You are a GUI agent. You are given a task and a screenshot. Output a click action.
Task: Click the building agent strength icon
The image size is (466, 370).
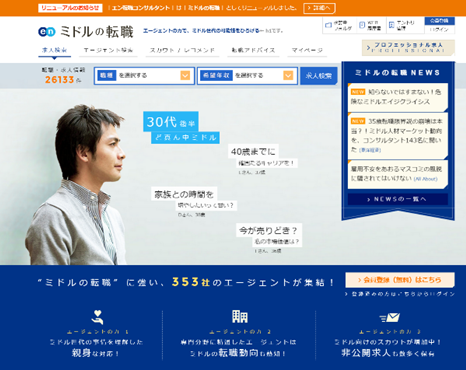[240, 316]
